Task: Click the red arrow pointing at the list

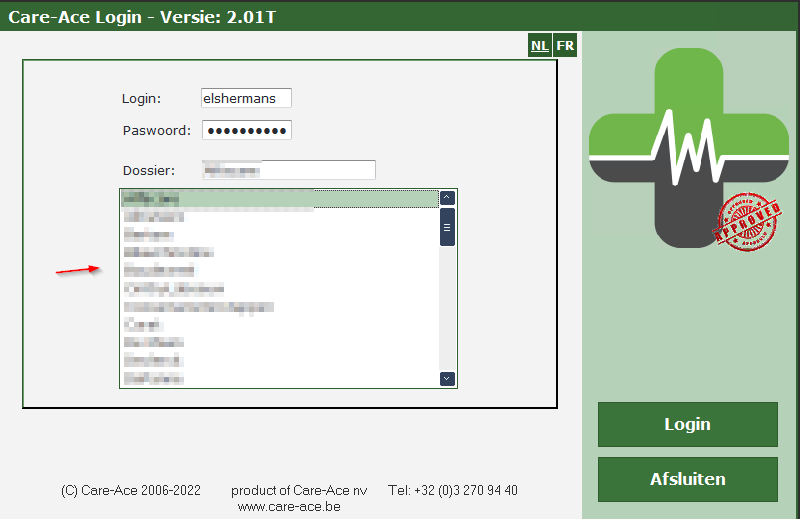Action: [79, 270]
